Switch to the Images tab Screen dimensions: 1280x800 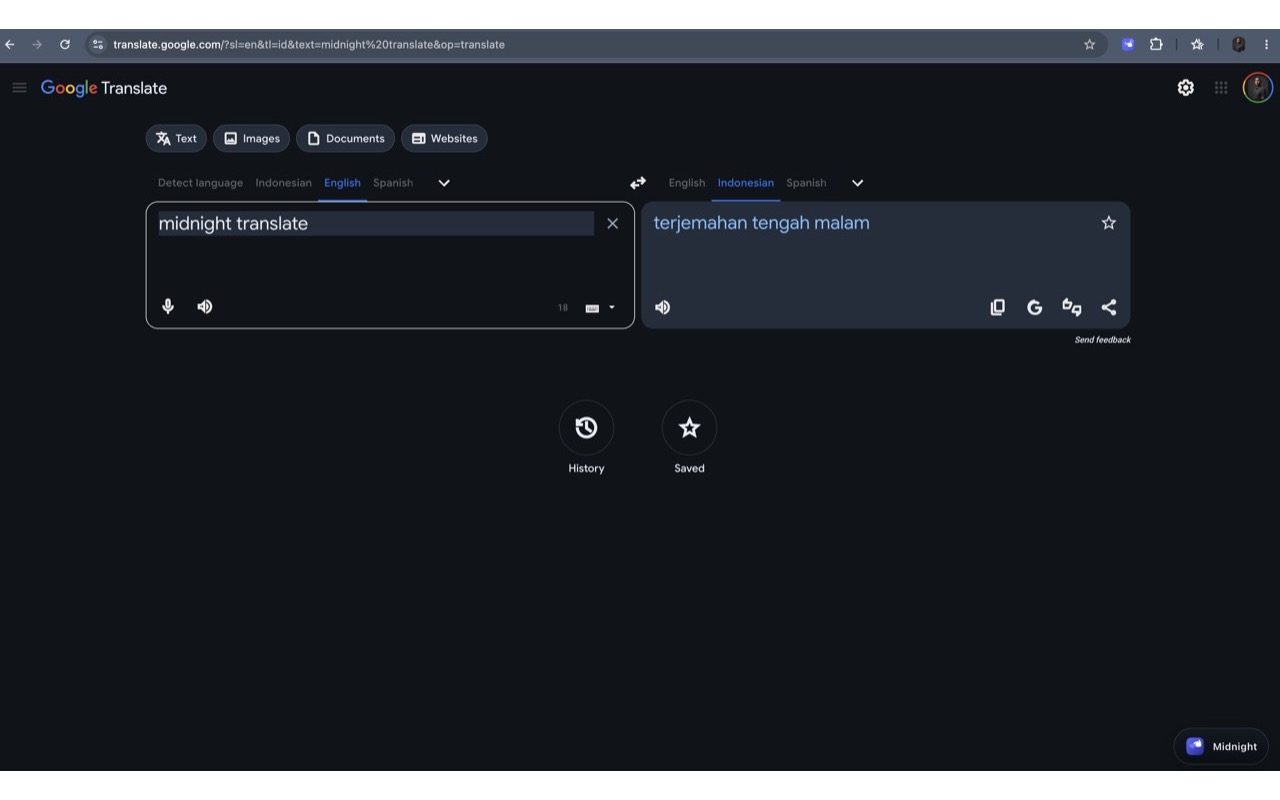coord(251,138)
